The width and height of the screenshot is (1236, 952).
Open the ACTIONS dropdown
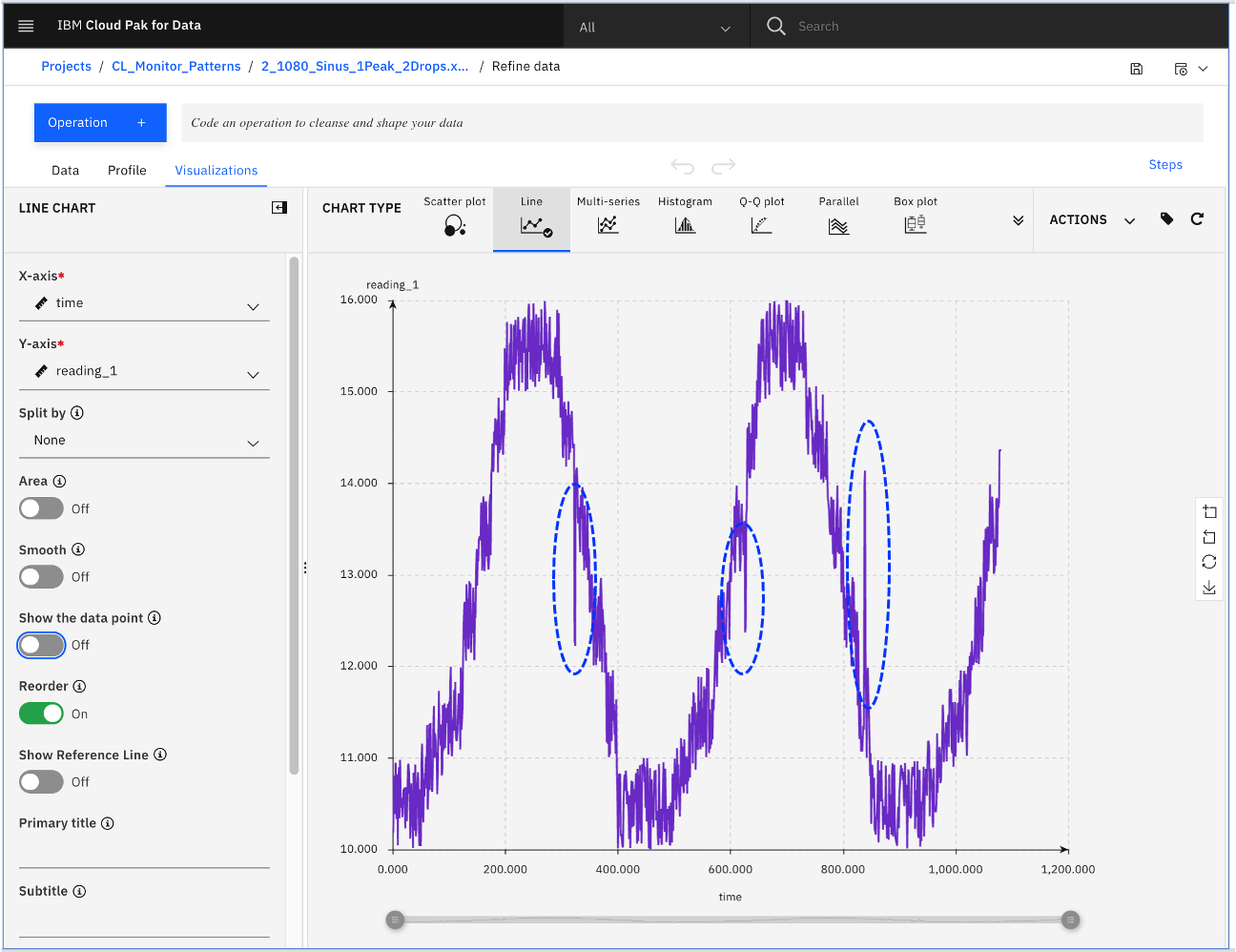coord(1093,219)
